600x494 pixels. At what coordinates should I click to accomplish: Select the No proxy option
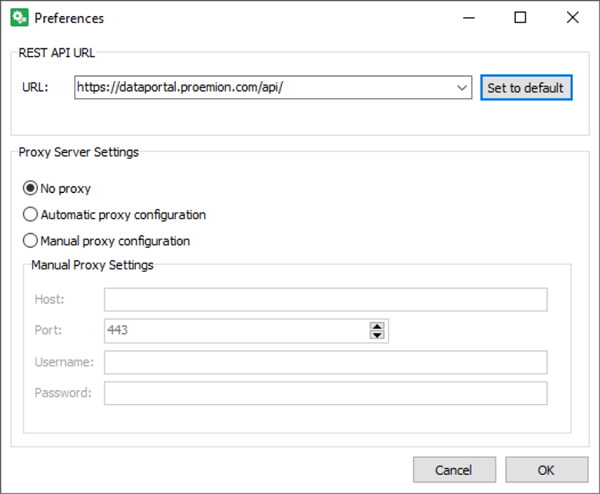coord(31,188)
